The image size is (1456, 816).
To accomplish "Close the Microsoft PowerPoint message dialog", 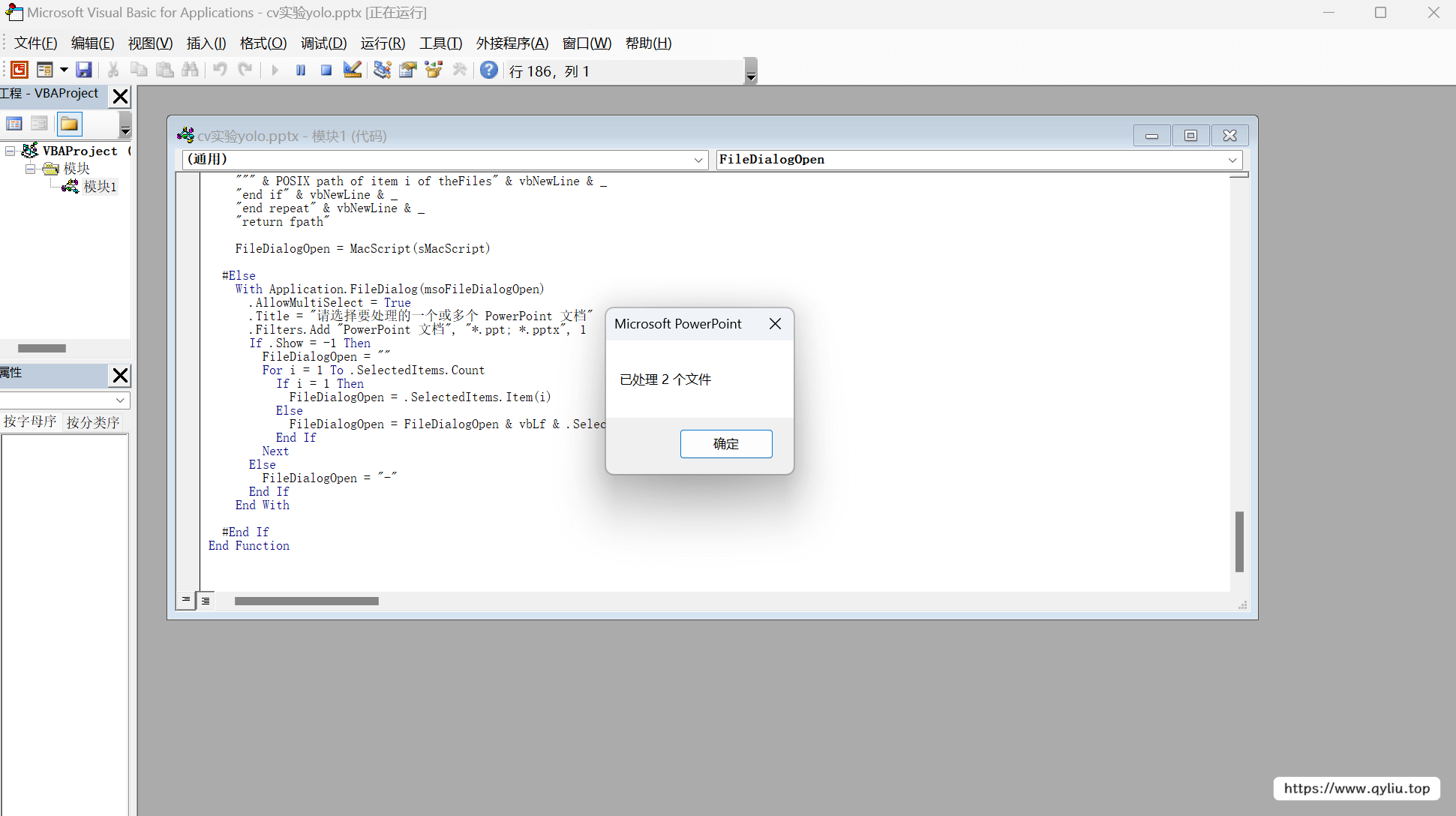I will tap(776, 324).
